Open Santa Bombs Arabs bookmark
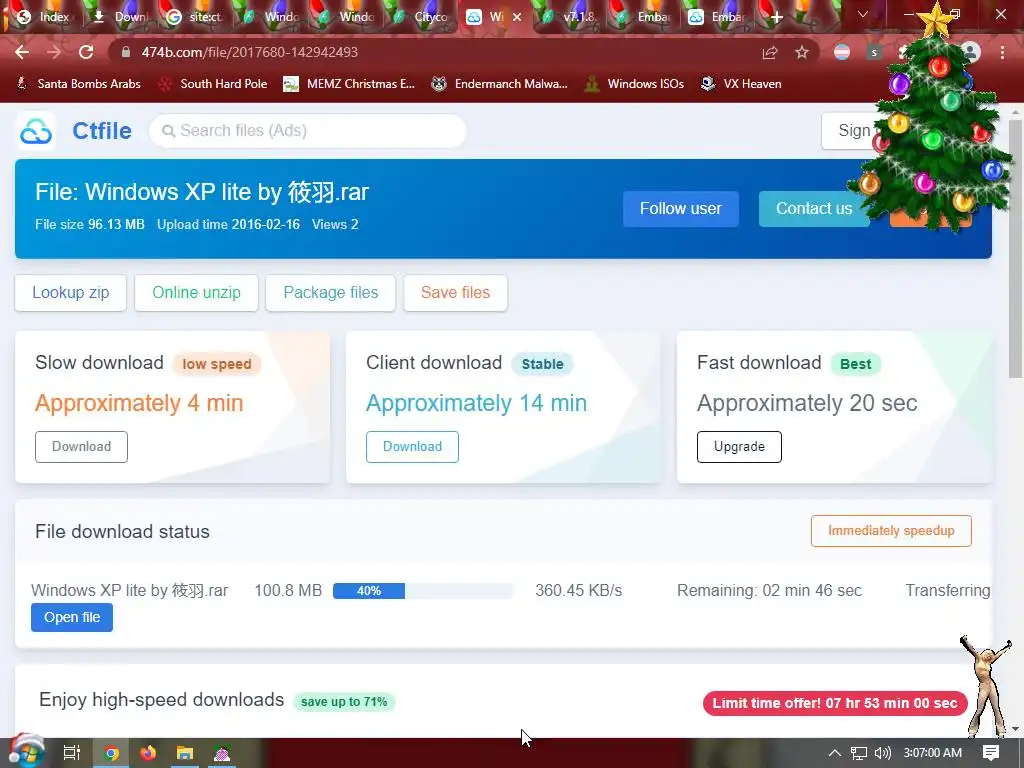The height and width of the screenshot is (768, 1024). click(x=78, y=84)
